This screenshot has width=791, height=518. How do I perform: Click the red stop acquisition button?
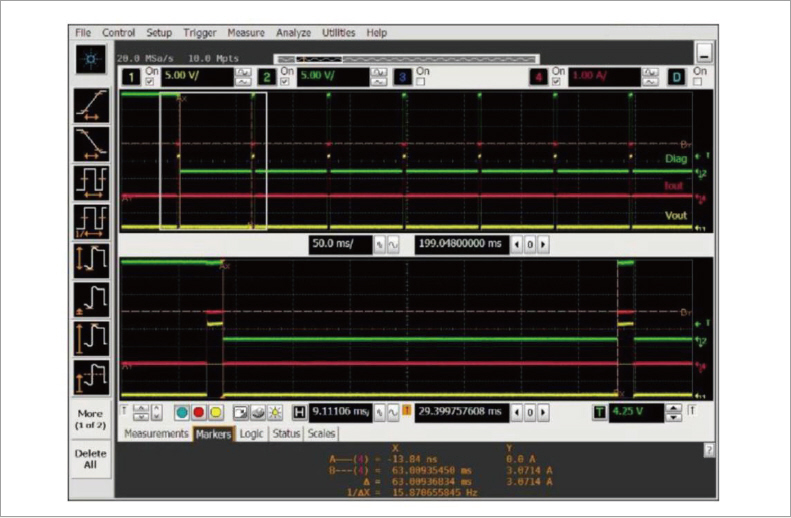(x=198, y=412)
